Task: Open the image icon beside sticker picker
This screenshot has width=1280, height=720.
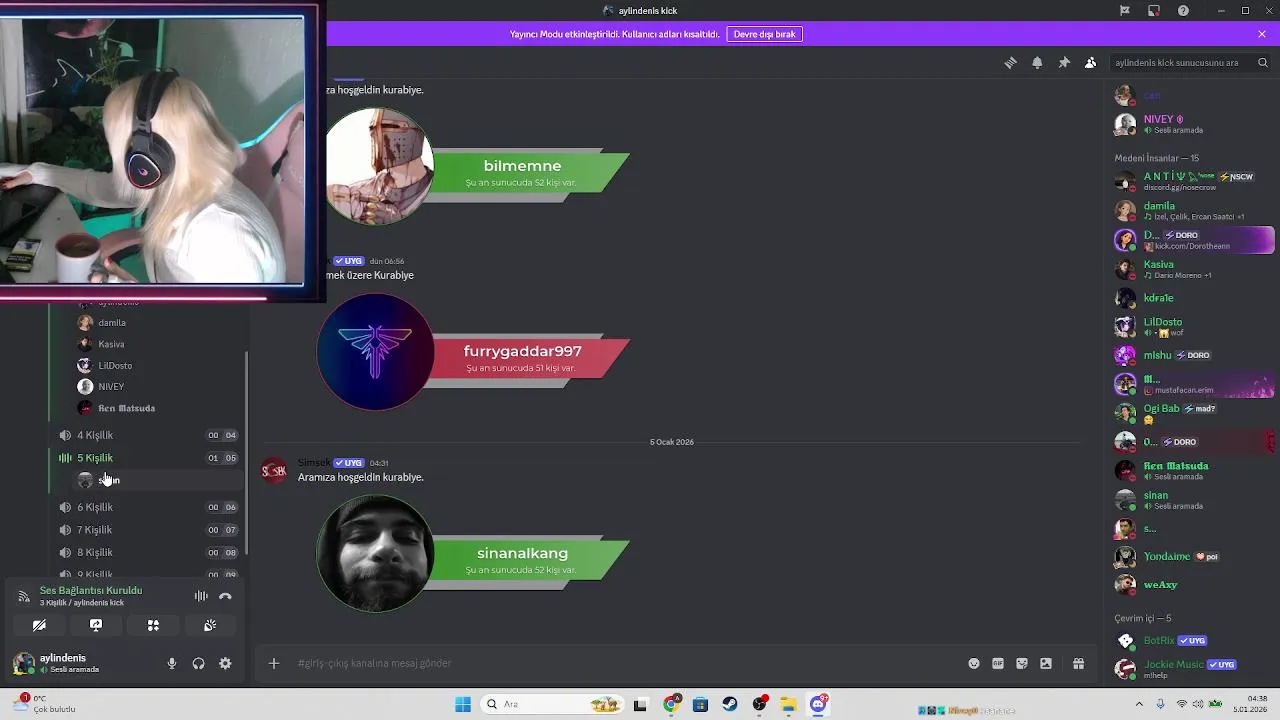Action: coord(1046,663)
